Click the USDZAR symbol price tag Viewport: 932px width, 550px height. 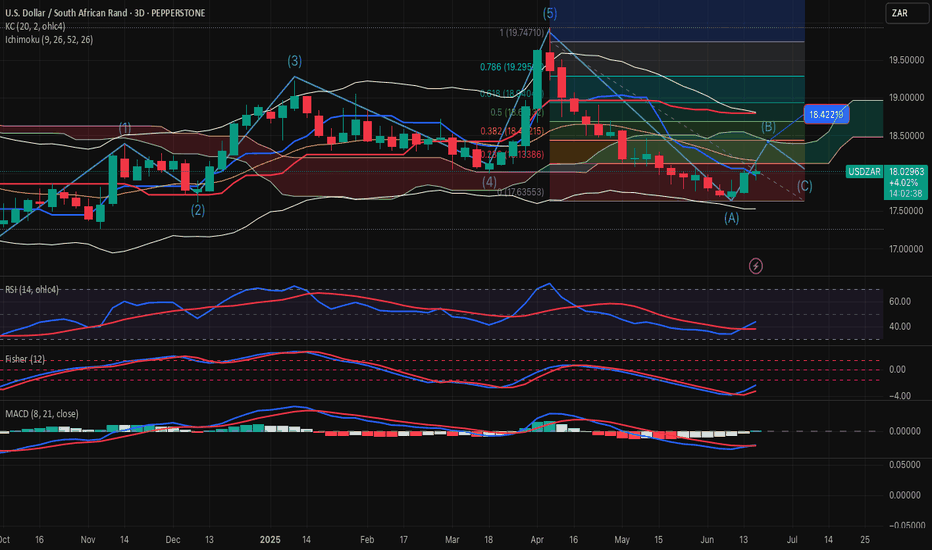[864, 172]
